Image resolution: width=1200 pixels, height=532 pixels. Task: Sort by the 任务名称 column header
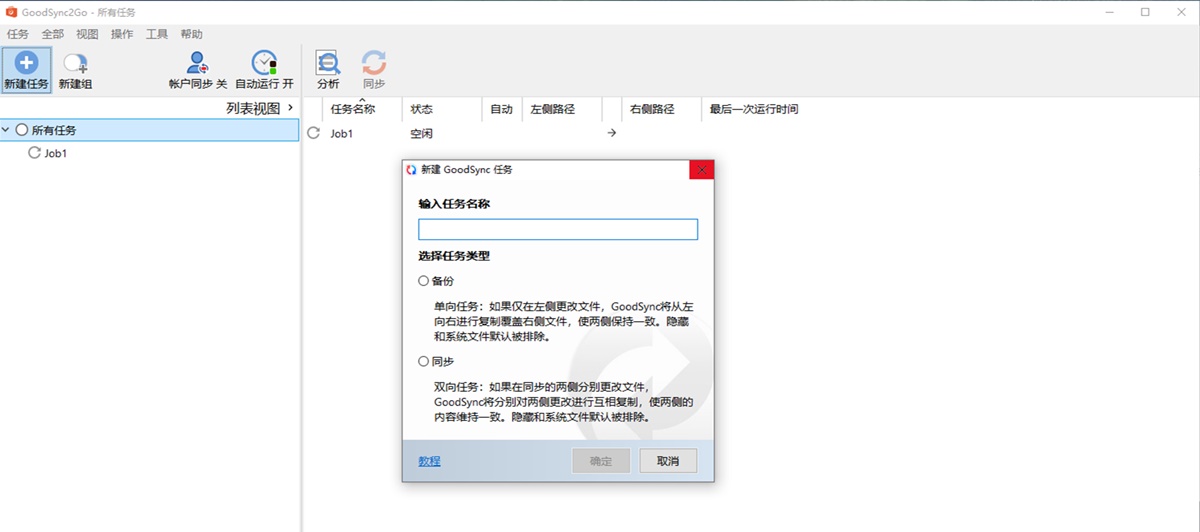point(352,109)
